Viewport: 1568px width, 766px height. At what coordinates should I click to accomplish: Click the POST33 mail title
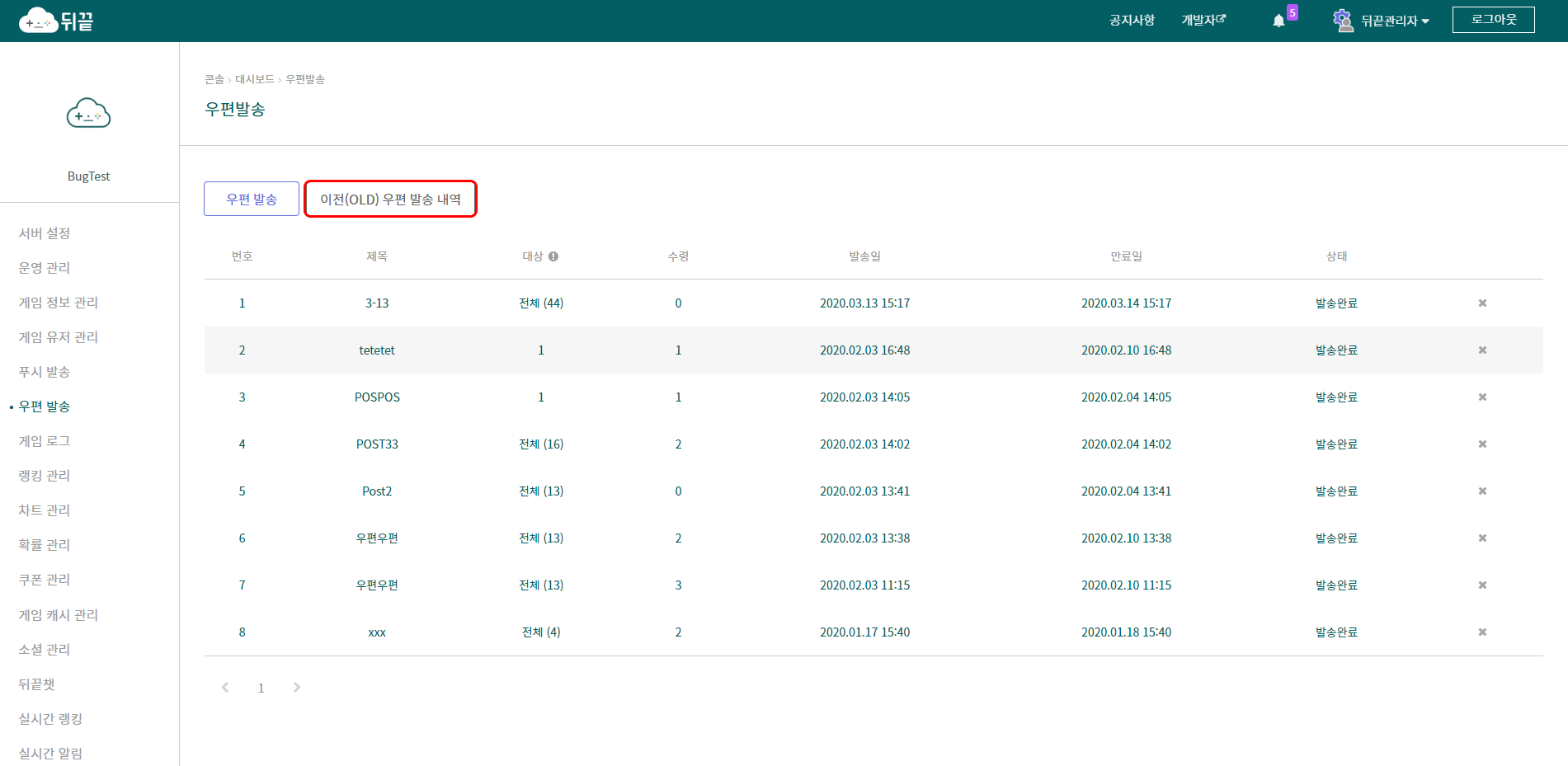click(x=377, y=444)
